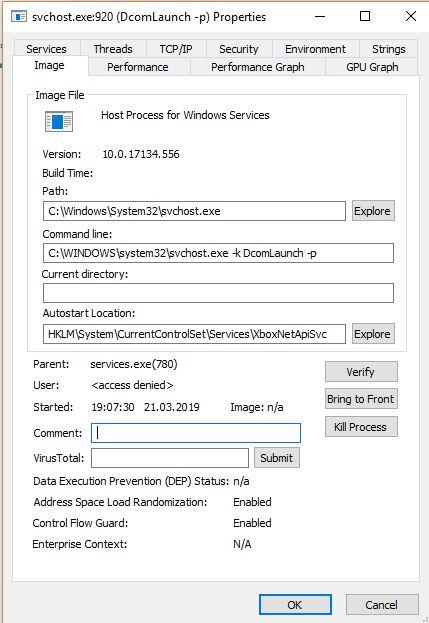Click the <access denied> user value

(132, 385)
